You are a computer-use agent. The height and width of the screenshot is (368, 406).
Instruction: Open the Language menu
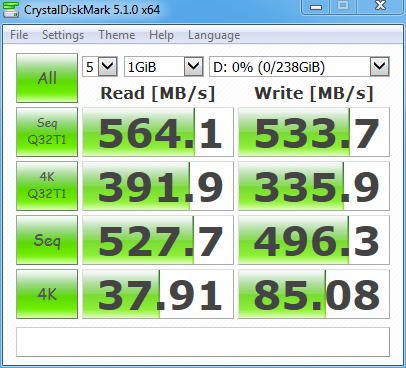coord(214,35)
